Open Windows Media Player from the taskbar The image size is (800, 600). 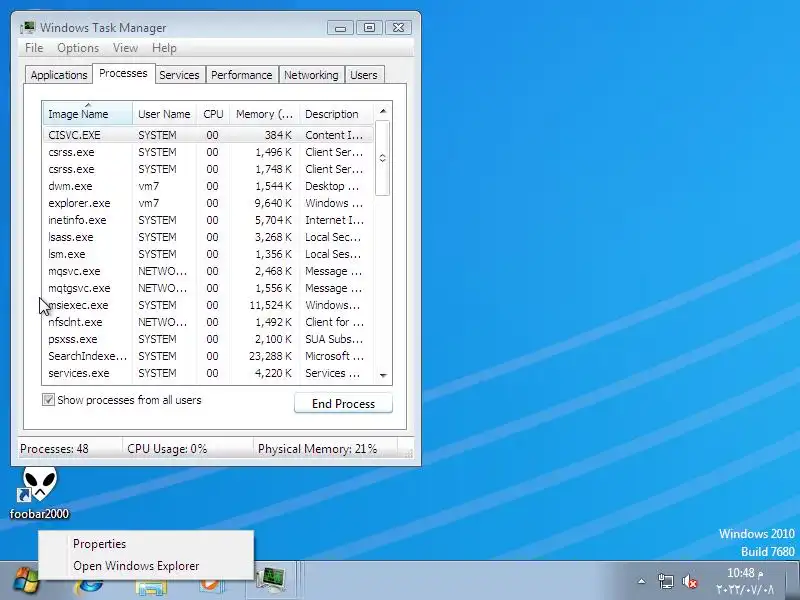211,587
